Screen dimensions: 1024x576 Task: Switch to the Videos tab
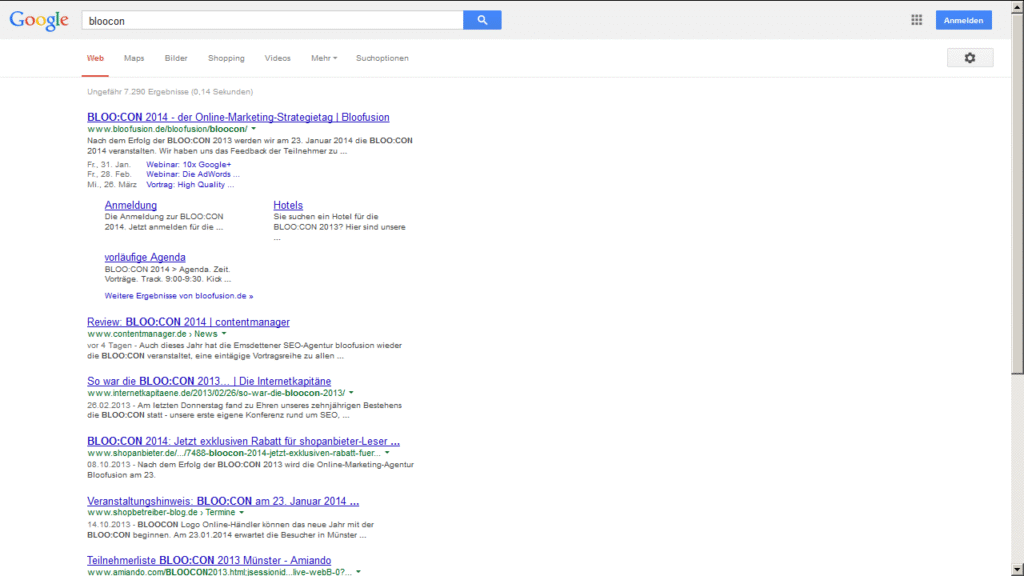[277, 58]
